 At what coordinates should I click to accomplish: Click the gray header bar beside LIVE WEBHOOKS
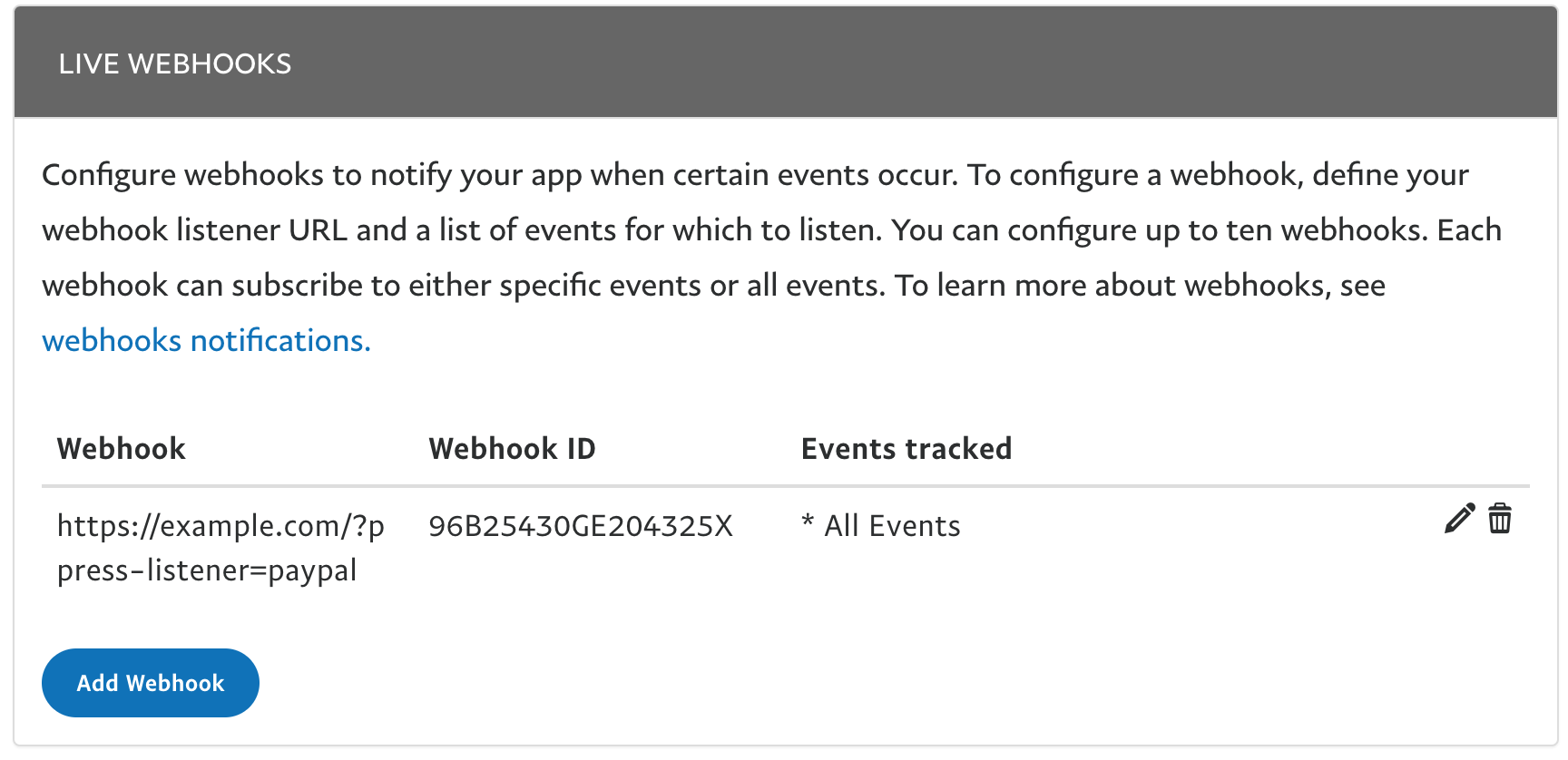(907, 63)
